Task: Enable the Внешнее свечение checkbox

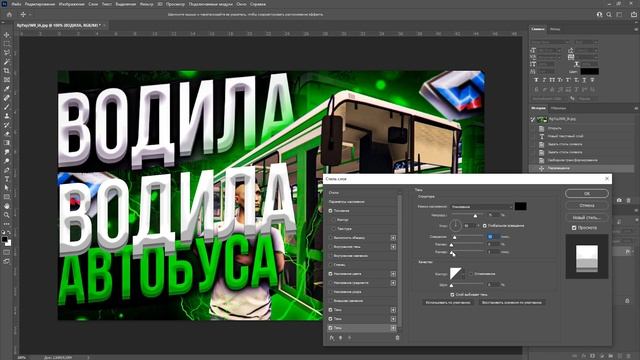Action: click(x=331, y=301)
